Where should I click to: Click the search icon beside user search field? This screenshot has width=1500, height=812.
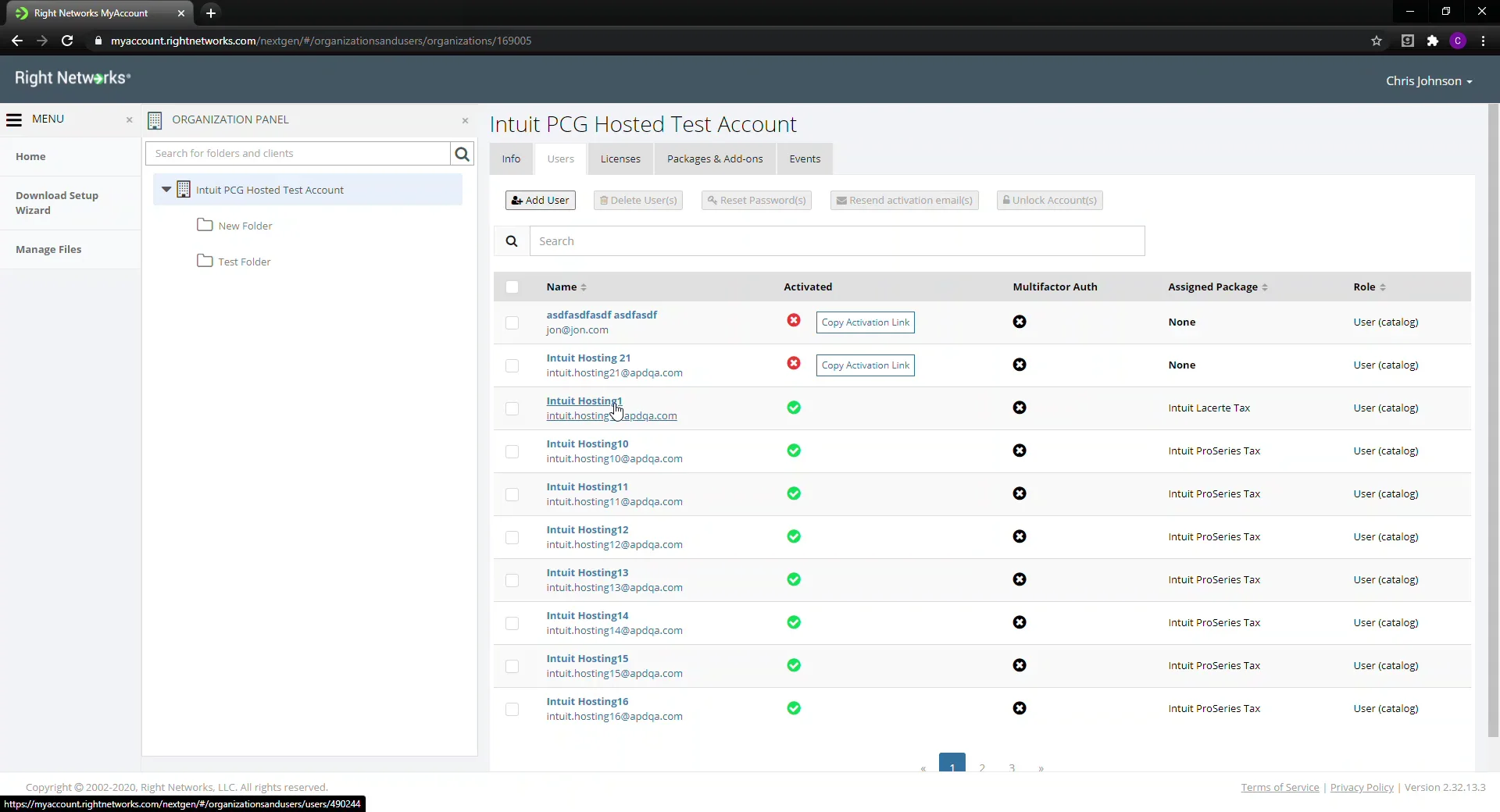pyautogui.click(x=512, y=241)
